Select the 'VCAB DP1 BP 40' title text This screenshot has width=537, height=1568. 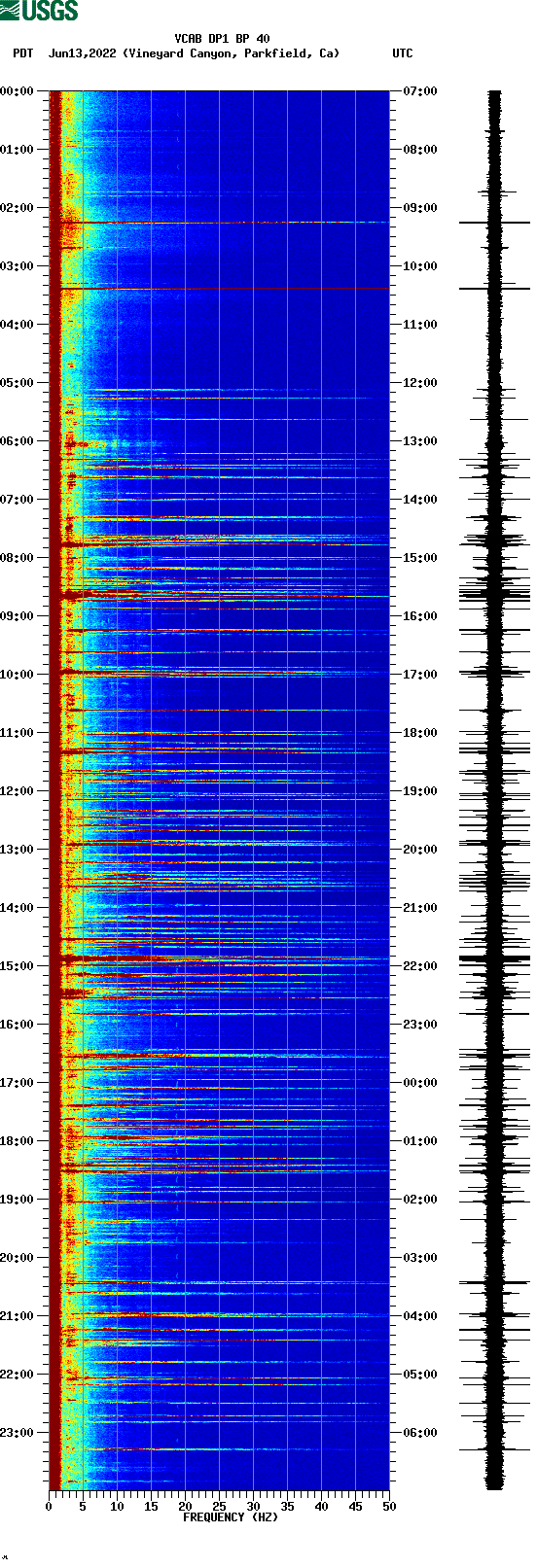222,39
